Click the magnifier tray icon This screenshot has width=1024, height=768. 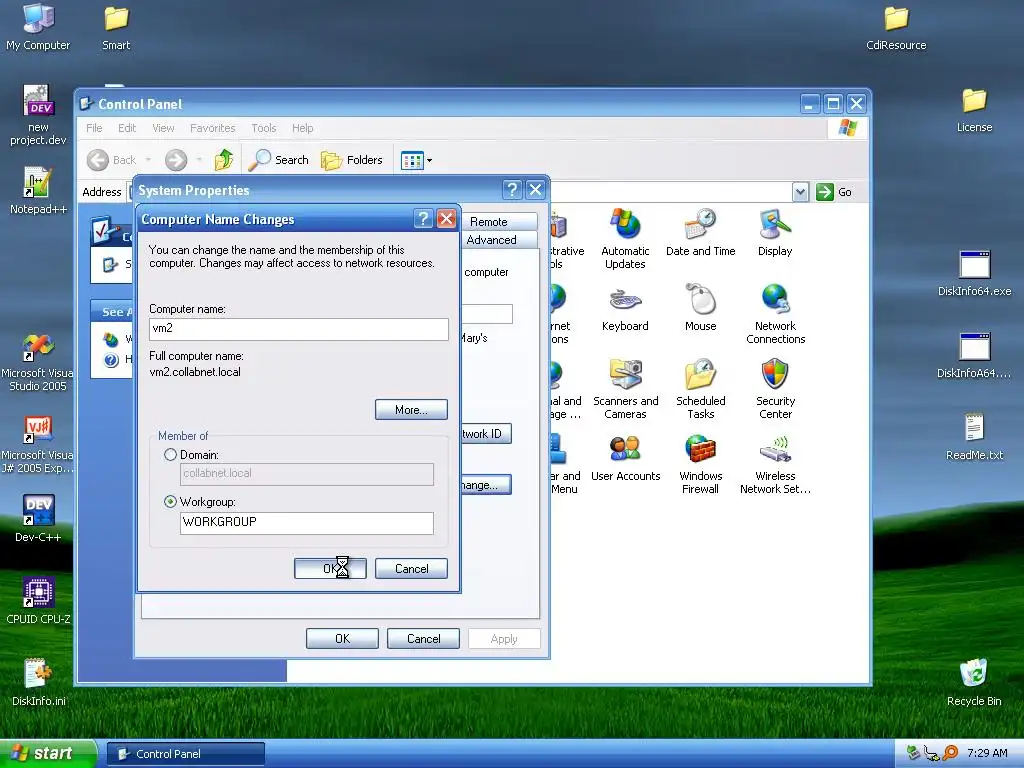click(x=950, y=753)
